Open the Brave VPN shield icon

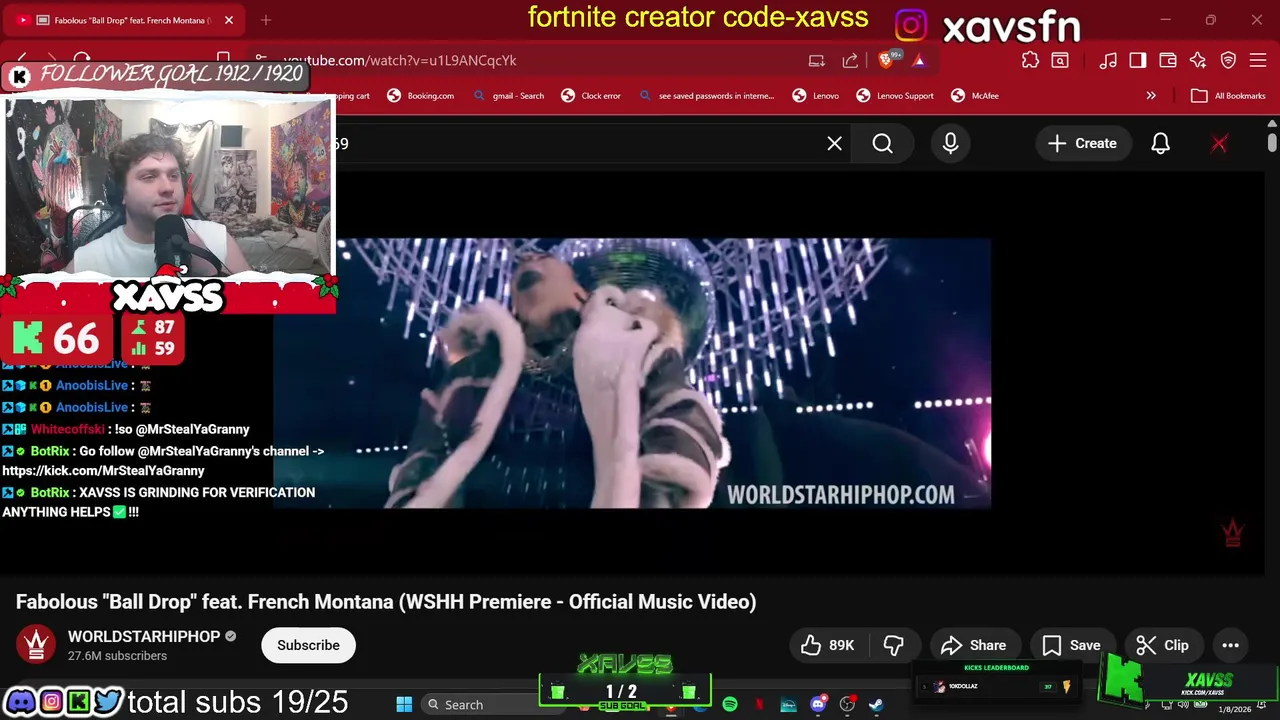pyautogui.click(x=1229, y=60)
